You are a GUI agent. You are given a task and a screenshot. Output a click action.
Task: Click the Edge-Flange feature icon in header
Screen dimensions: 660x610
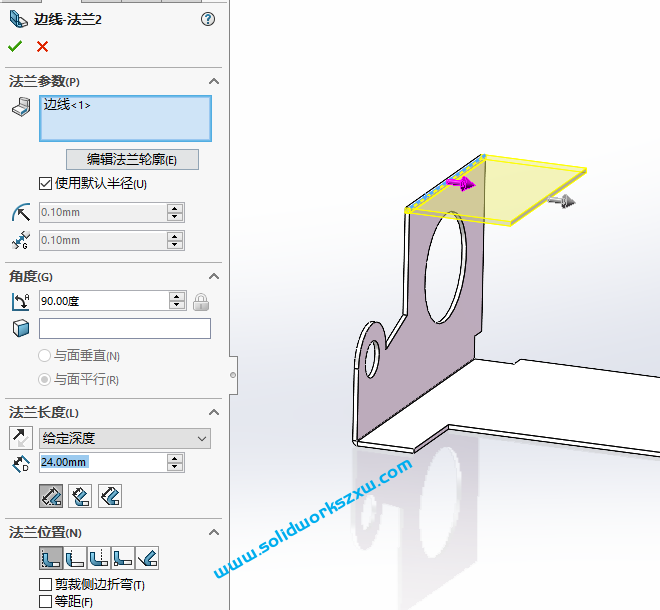[x=19, y=19]
